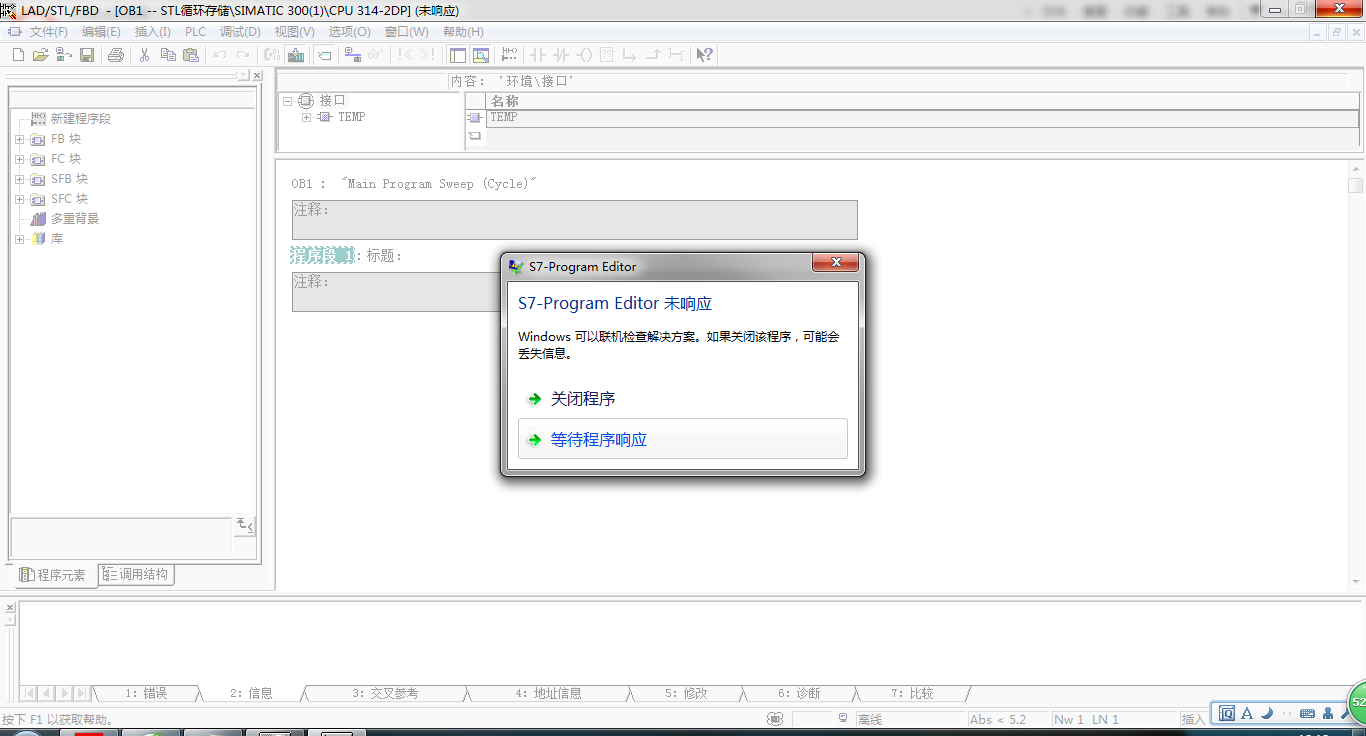Choose 等待程序响应 in the dialog
Viewport: 1366px width, 736px height.
pyautogui.click(x=683, y=439)
